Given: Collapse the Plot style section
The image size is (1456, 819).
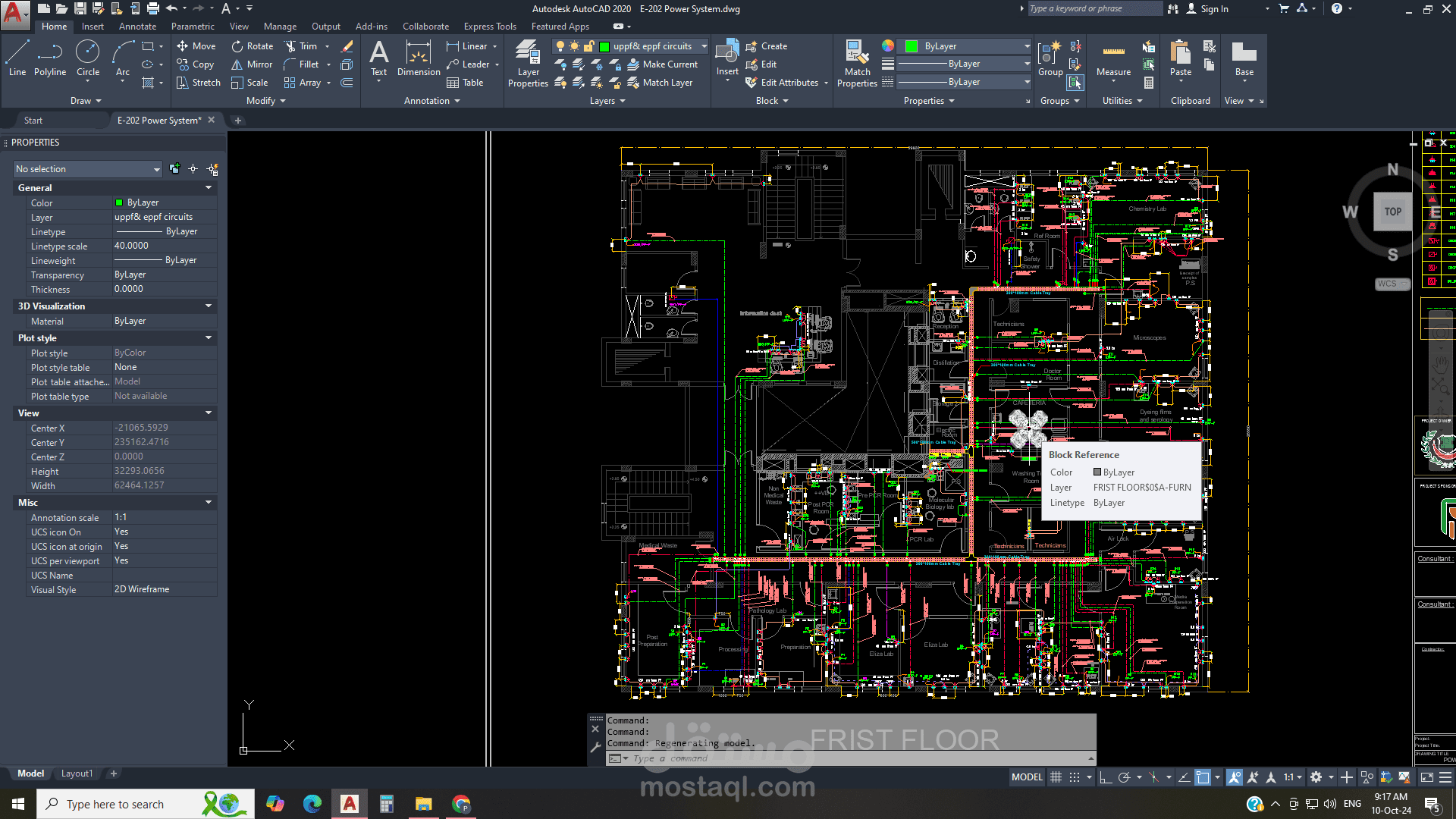Looking at the screenshot, I should pos(209,338).
